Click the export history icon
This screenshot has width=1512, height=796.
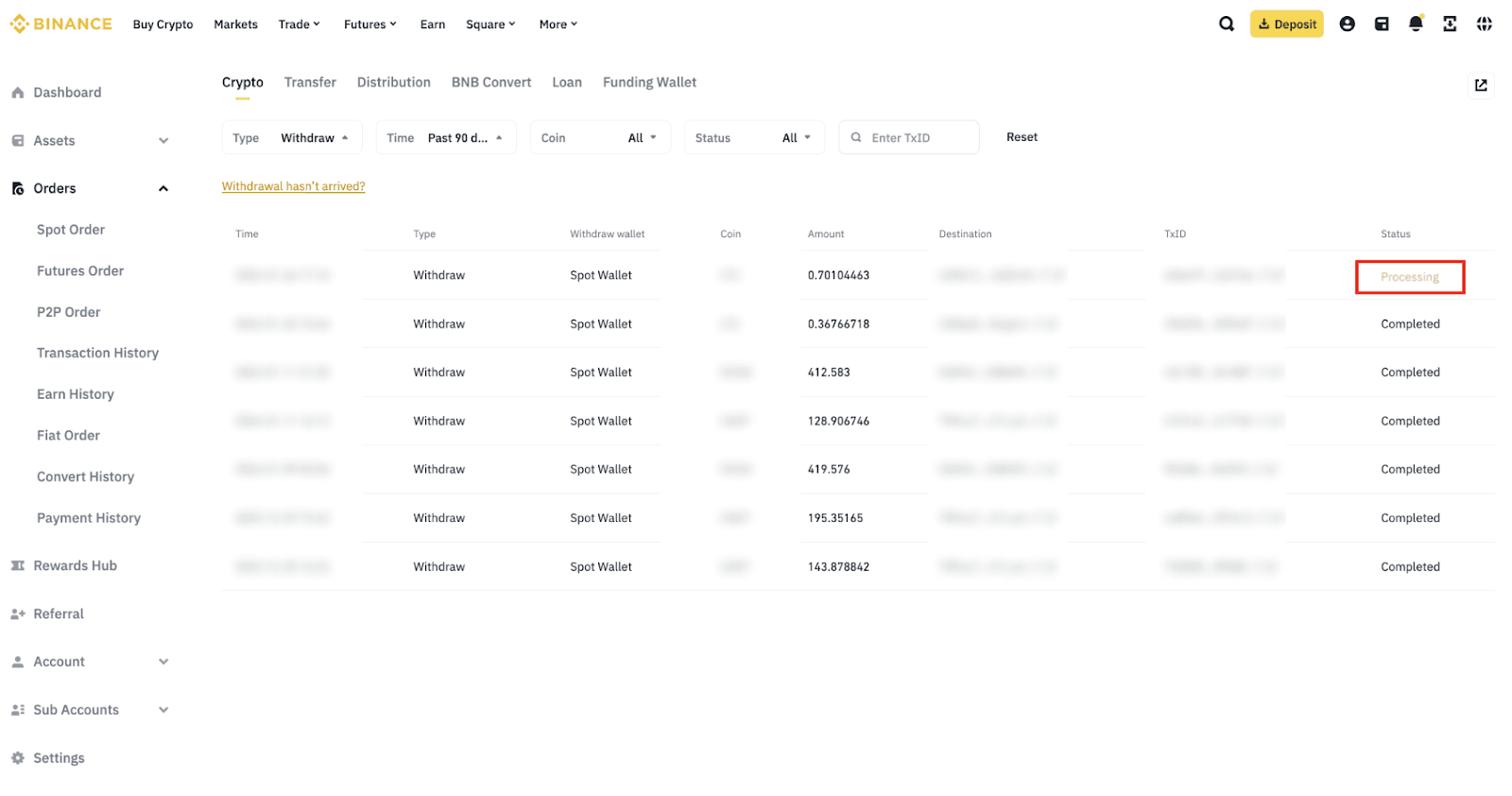click(1481, 85)
